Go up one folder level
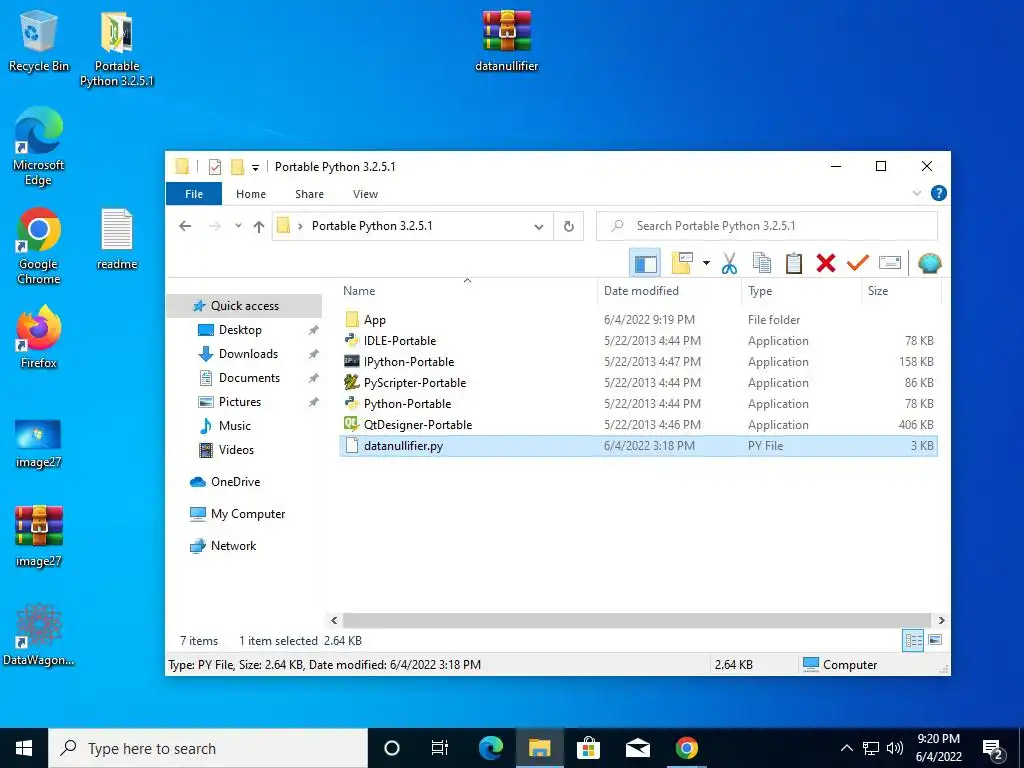The height and width of the screenshot is (768, 1024). 259,226
